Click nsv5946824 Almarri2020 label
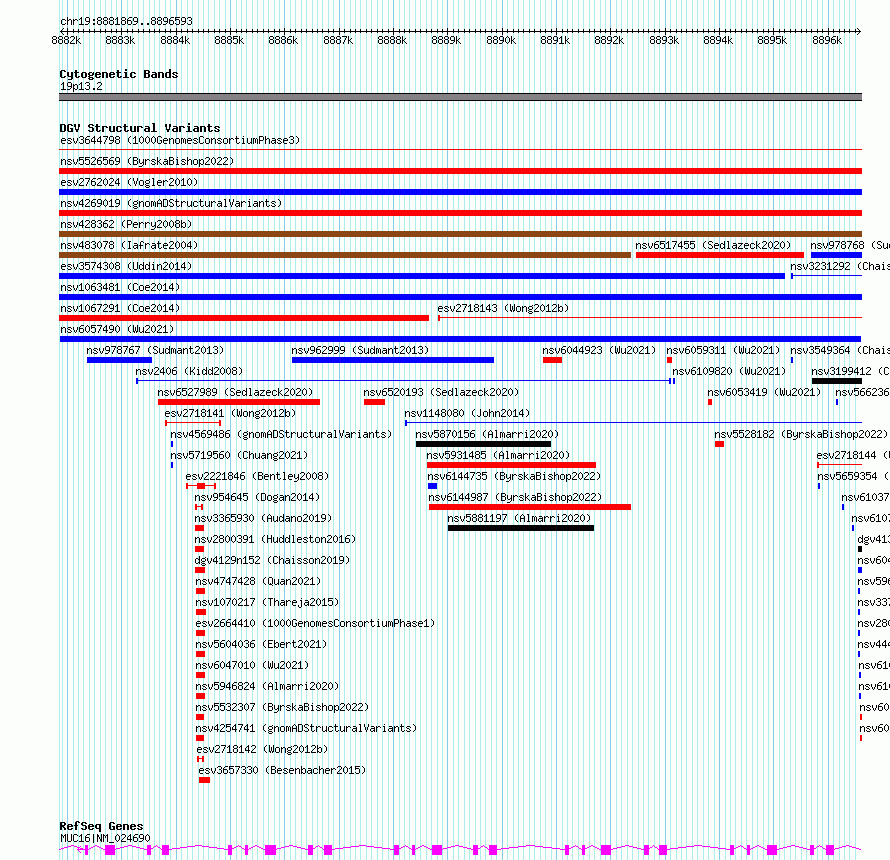 267,686
